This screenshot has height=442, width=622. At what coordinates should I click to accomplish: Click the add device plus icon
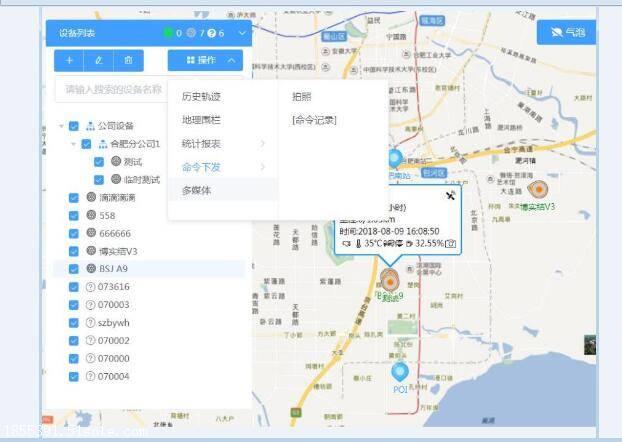pos(69,61)
